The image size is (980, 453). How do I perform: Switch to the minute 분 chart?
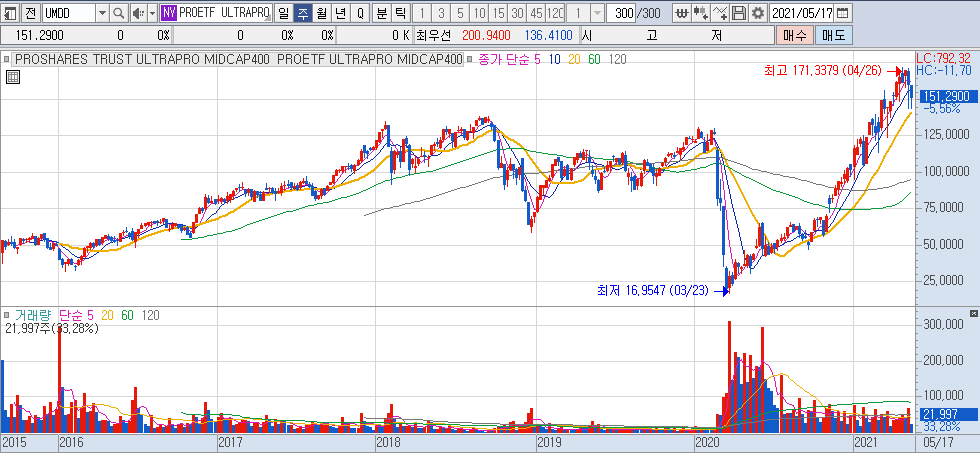point(381,12)
